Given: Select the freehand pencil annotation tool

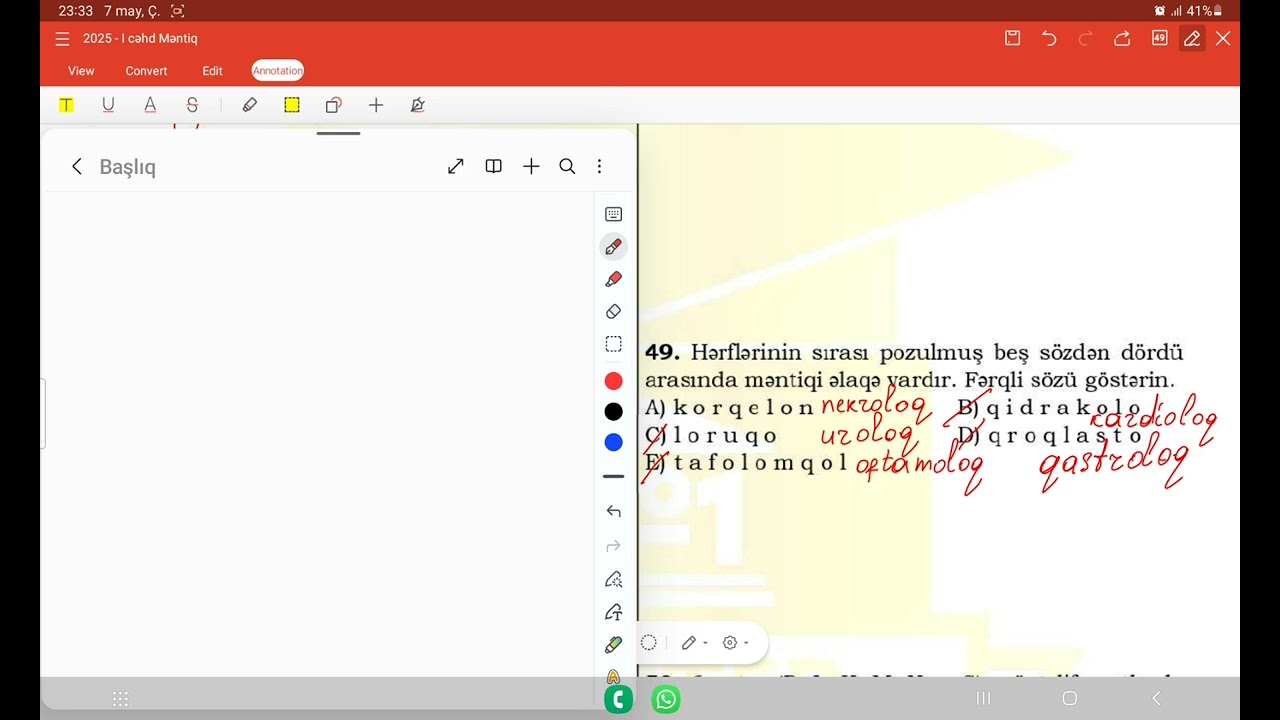Looking at the screenshot, I should click(250, 105).
